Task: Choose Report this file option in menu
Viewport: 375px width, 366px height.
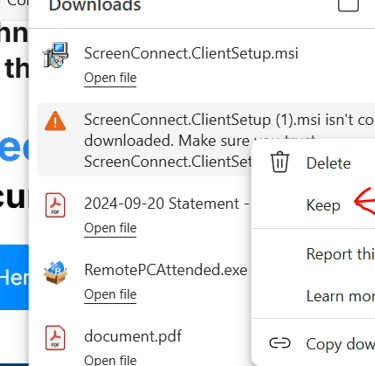Action: [340, 254]
